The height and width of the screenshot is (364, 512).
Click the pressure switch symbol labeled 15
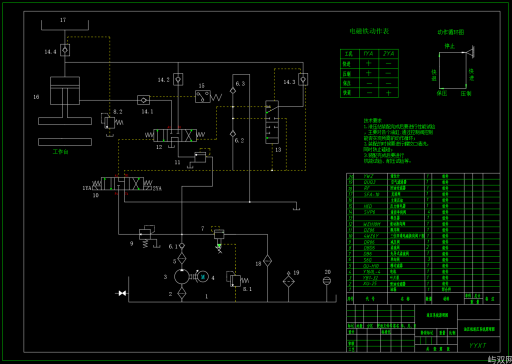[203, 97]
